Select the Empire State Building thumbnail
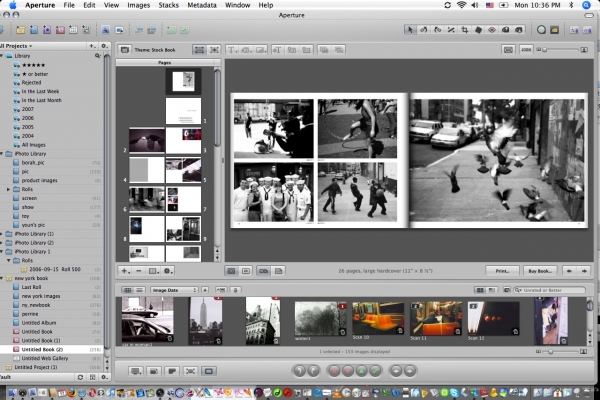Image resolution: width=600 pixels, height=400 pixels. [x=206, y=320]
